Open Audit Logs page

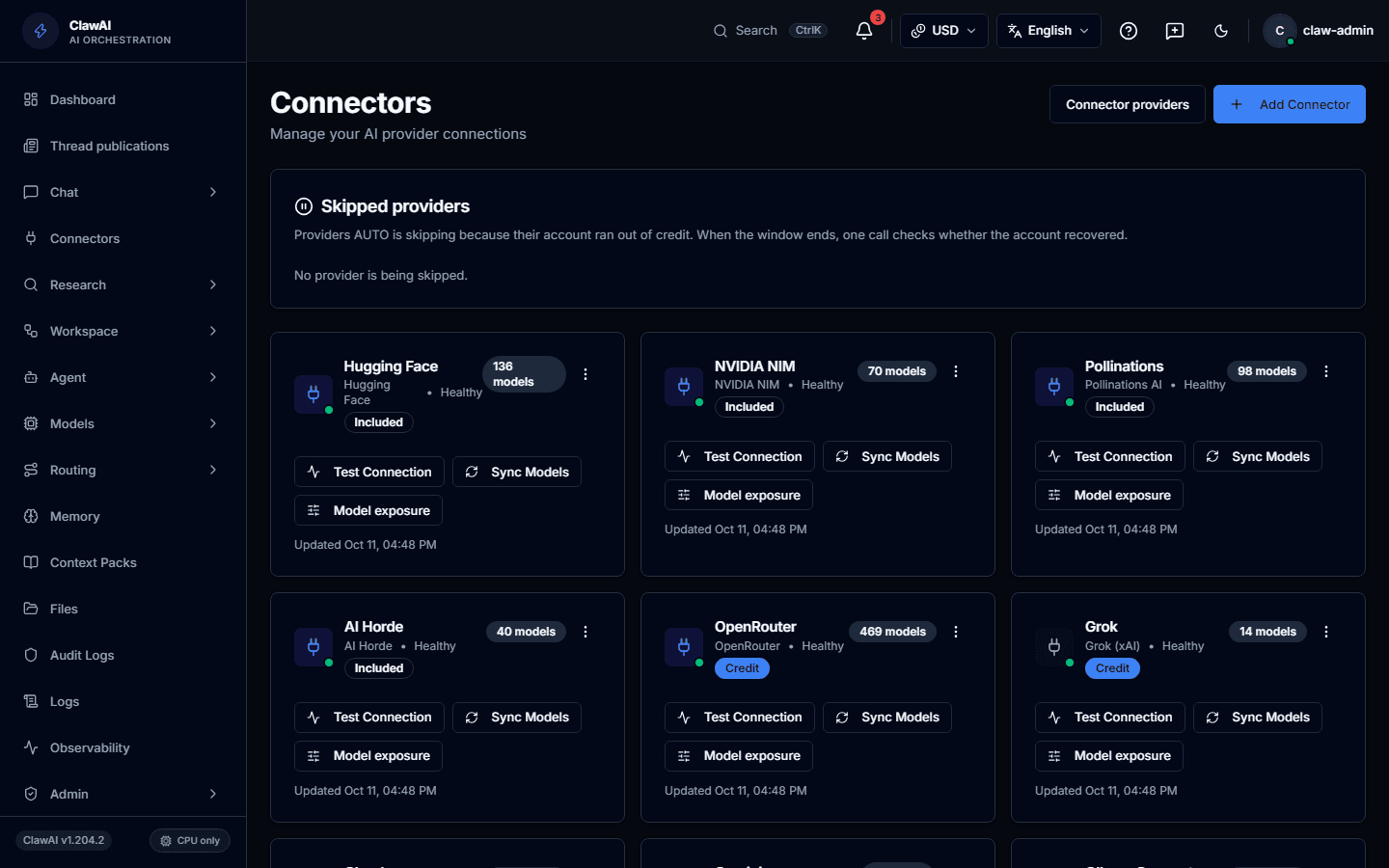pos(123,655)
